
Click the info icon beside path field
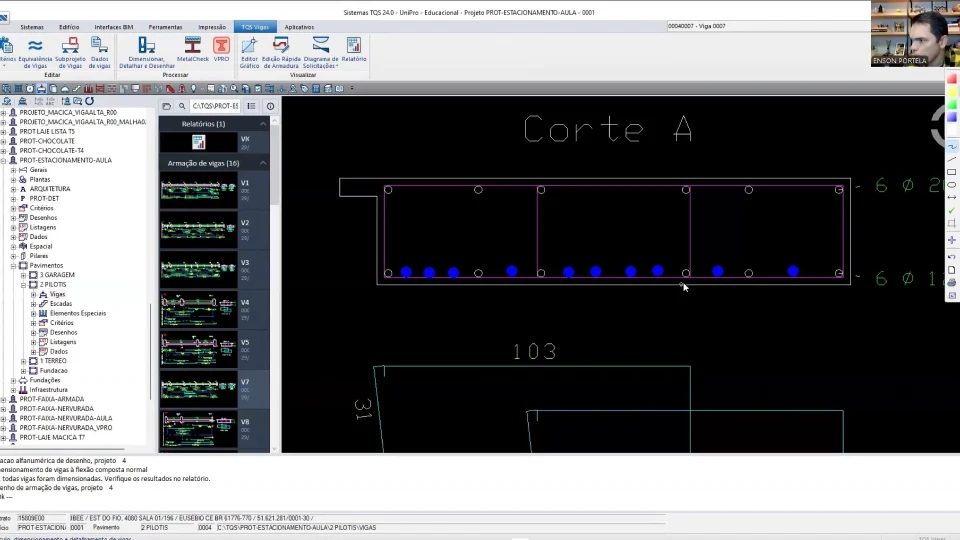tap(270, 106)
